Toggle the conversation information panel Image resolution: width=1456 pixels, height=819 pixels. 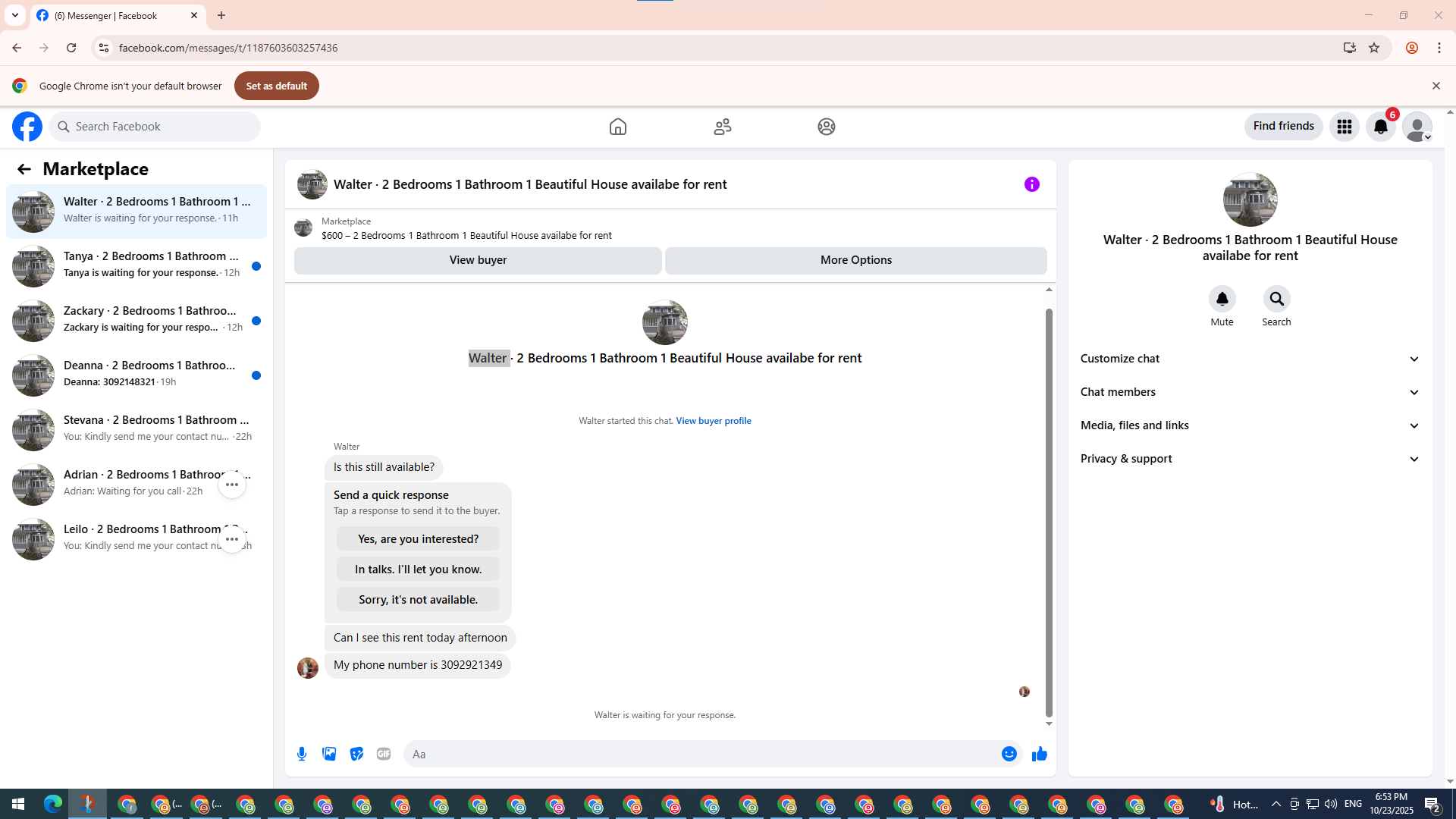click(1031, 184)
